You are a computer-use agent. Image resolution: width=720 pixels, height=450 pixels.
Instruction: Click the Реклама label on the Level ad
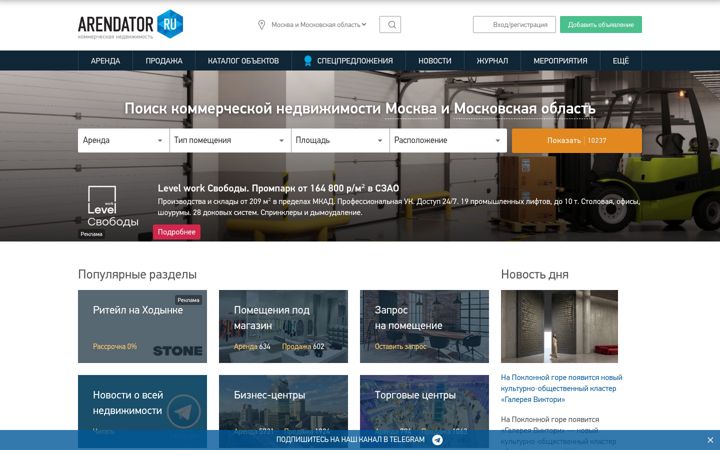coord(91,234)
